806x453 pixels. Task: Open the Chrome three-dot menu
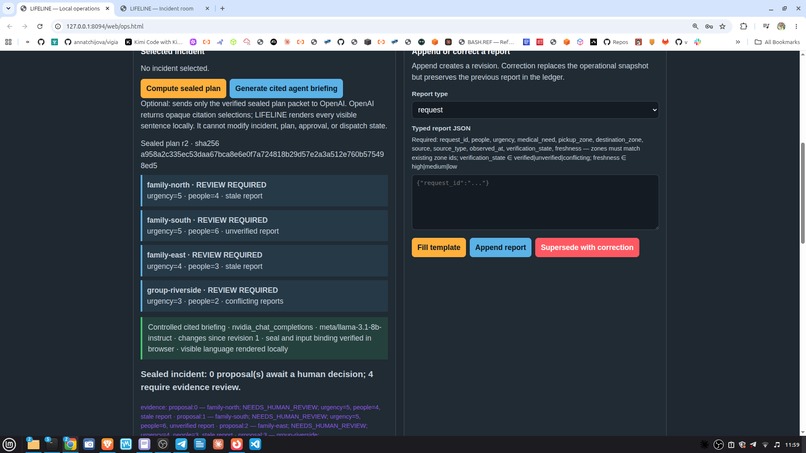(796, 26)
